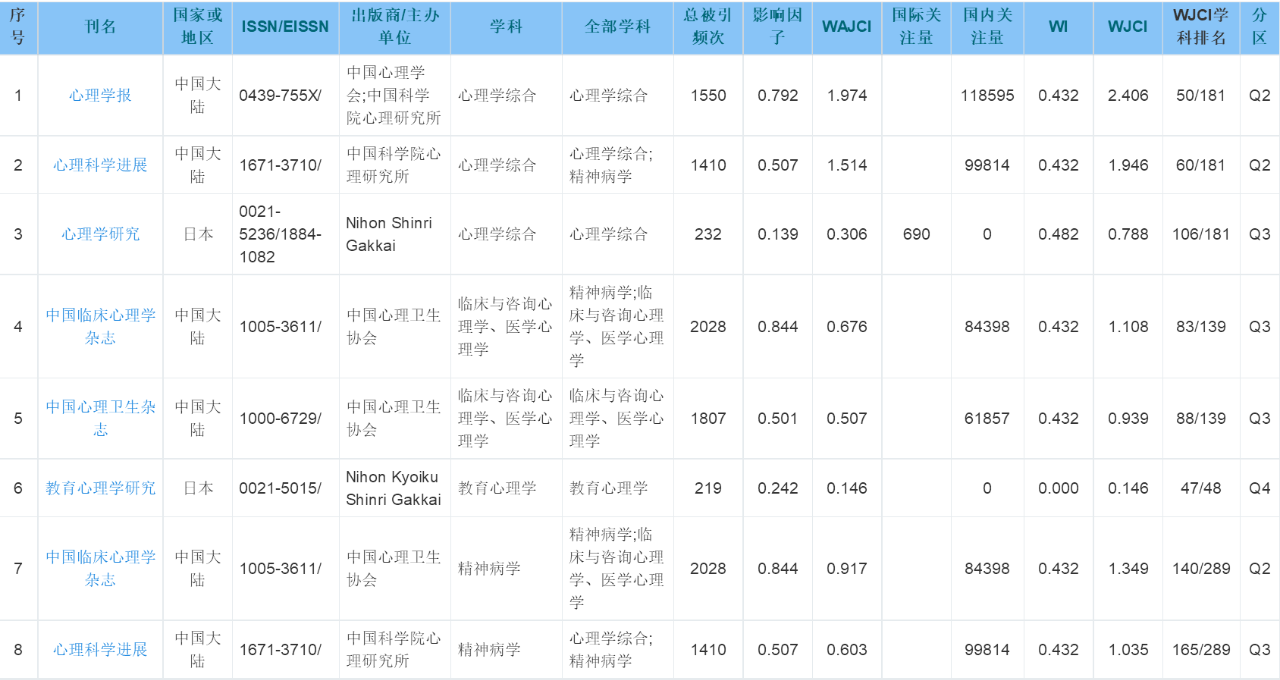1280x680 pixels.
Task: Click the ISSN/EISSN column header
Action: [285, 27]
